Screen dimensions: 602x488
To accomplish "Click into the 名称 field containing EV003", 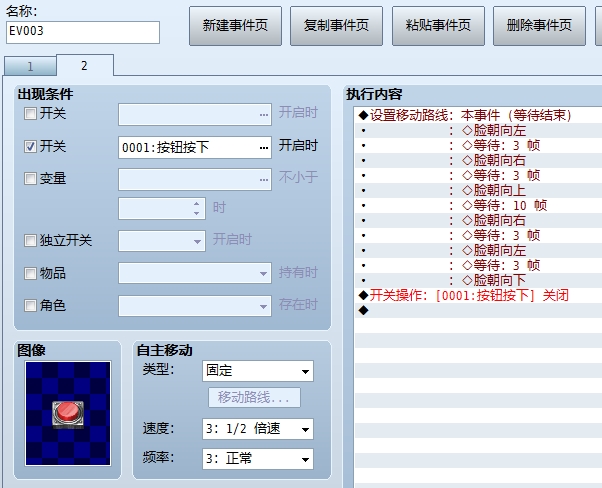I will point(83,32).
